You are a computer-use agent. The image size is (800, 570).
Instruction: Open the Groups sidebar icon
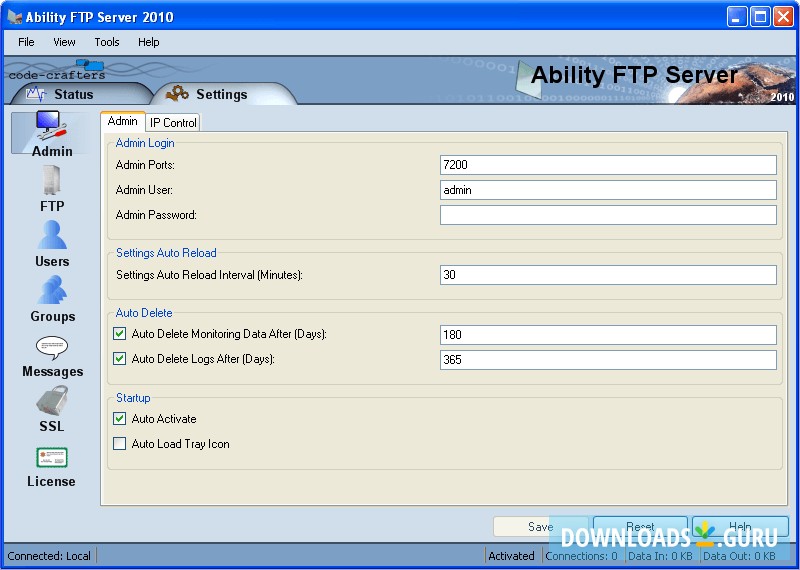[52, 299]
